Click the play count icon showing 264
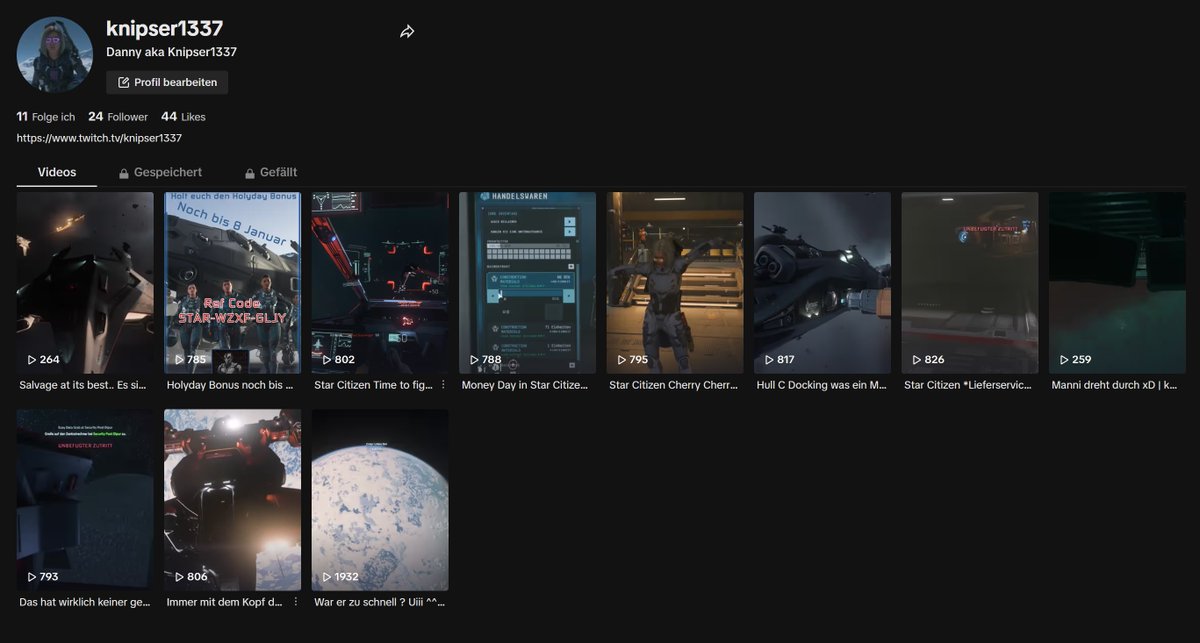1200x643 pixels. [32, 359]
